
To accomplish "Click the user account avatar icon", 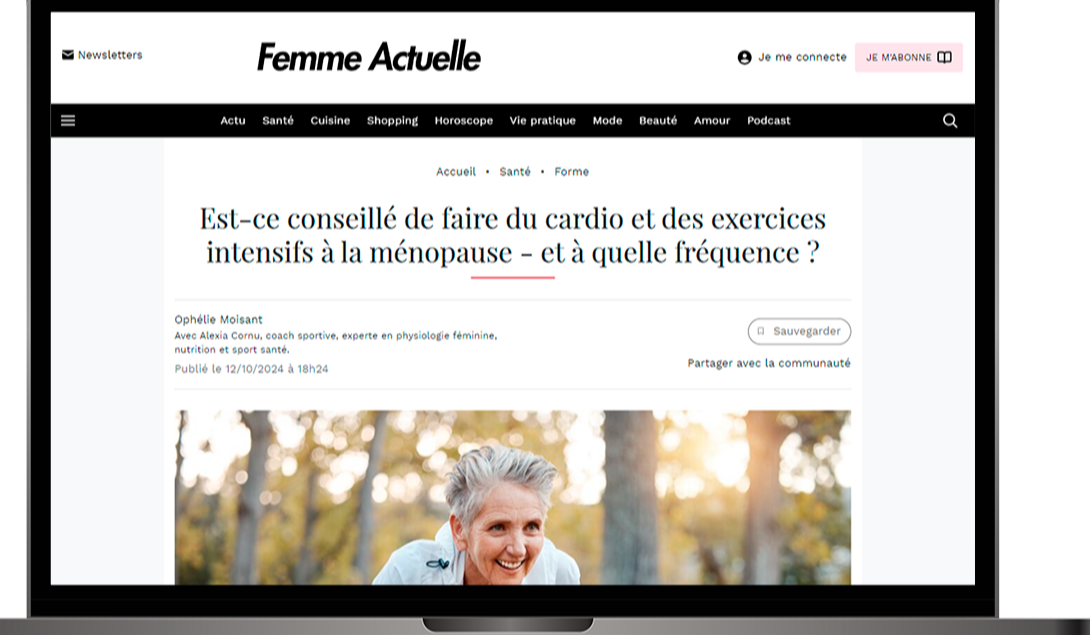I will [745, 58].
